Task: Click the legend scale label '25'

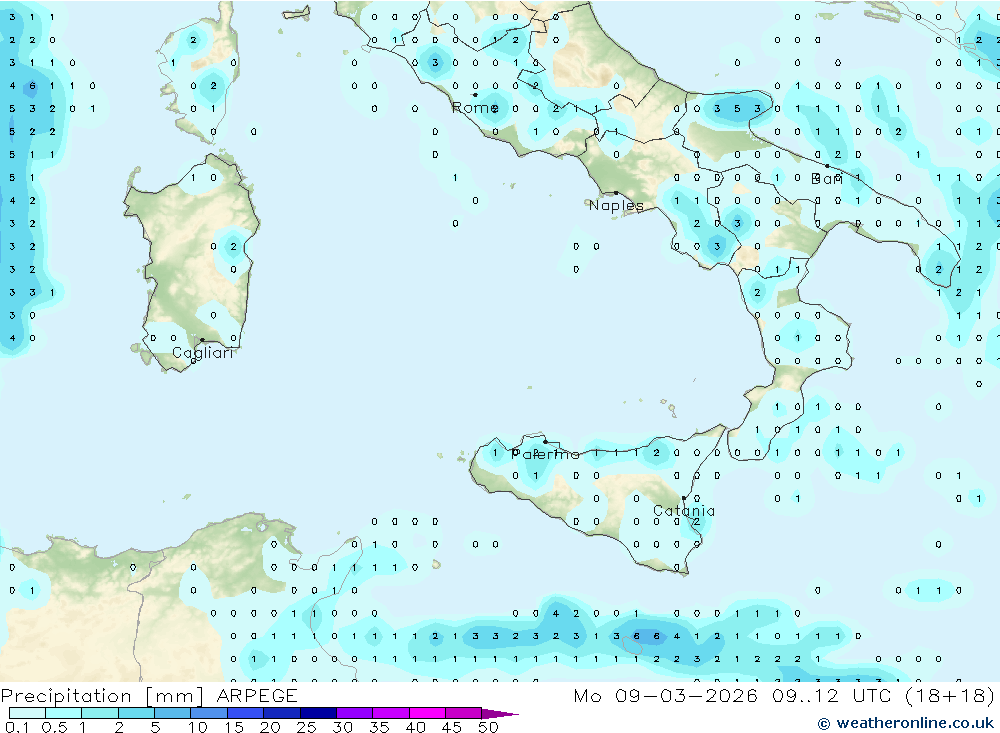Action: (x=306, y=727)
